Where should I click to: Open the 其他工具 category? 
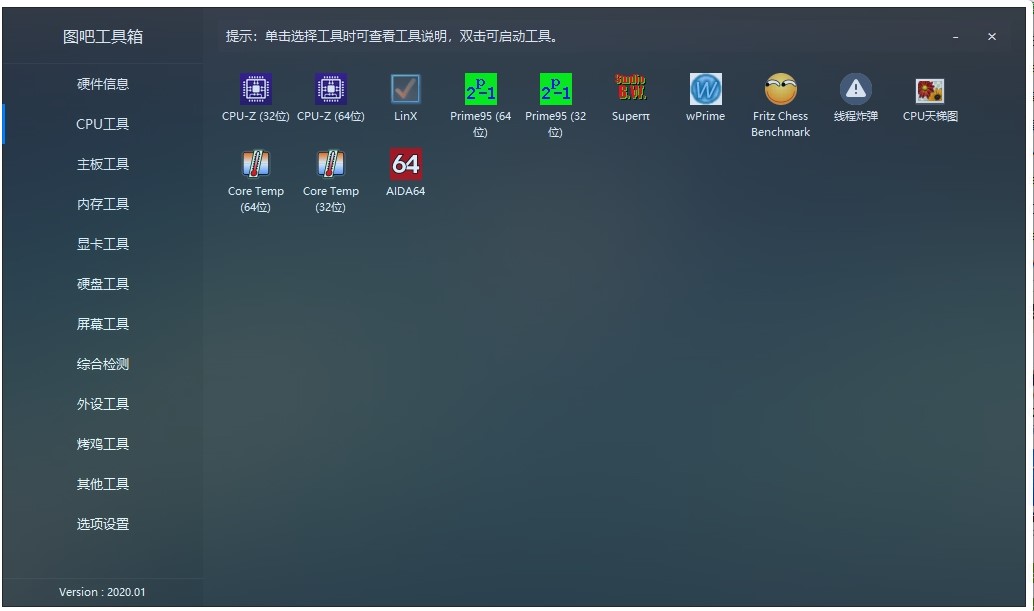click(x=103, y=484)
